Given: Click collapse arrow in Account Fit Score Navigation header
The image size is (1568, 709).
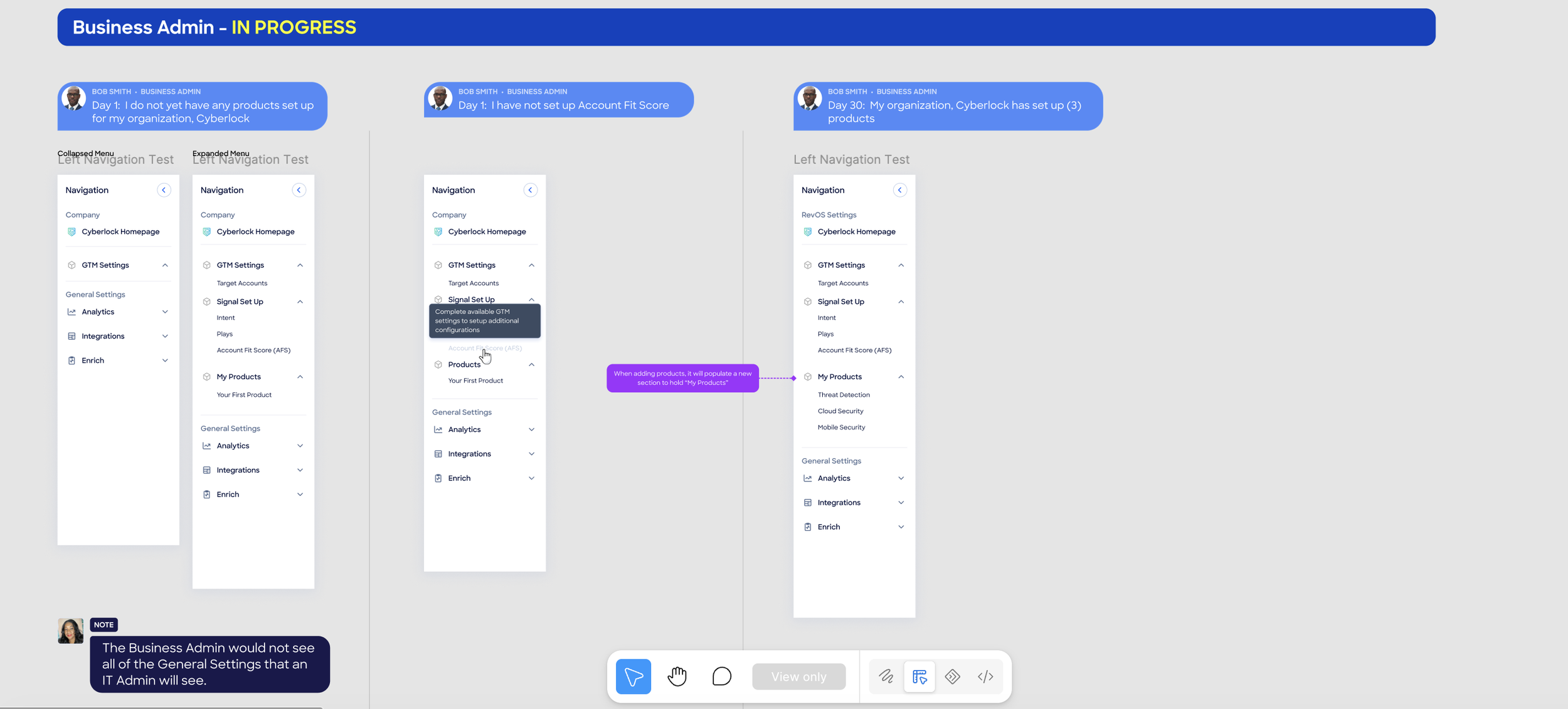Looking at the screenshot, I should [531, 190].
